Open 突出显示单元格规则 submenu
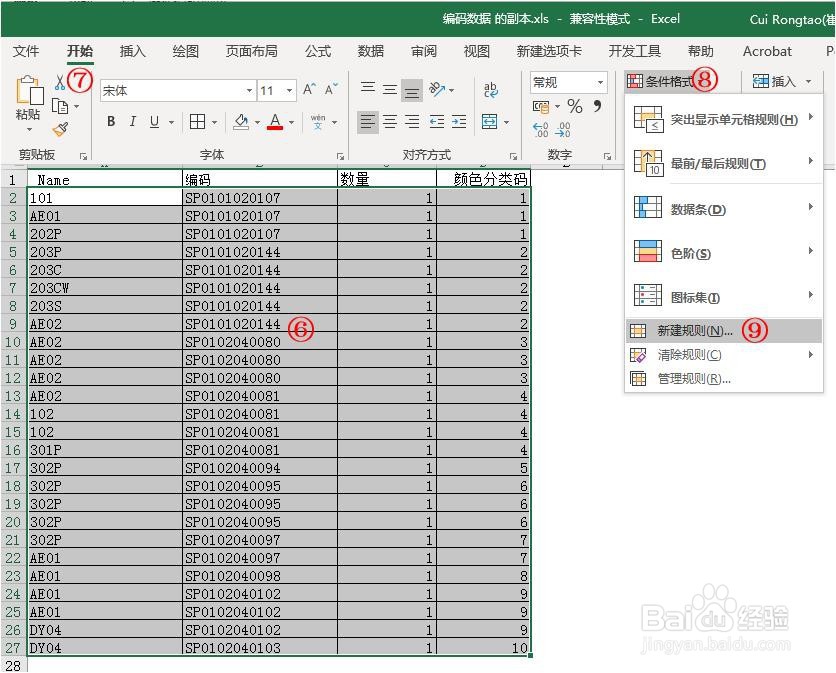 coord(724,119)
